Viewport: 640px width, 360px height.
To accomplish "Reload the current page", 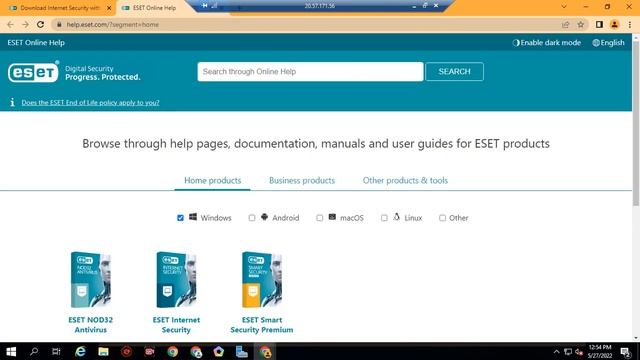I will point(40,24).
